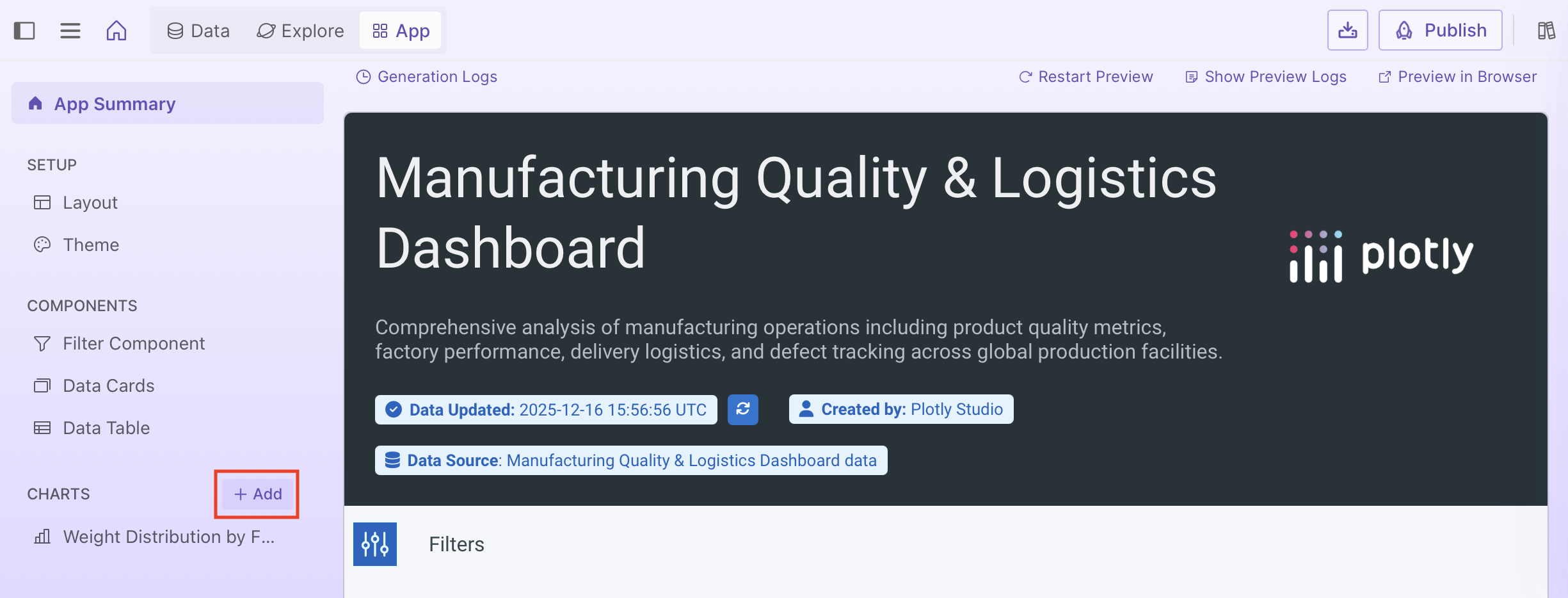Open the hamburger menu

click(x=70, y=31)
